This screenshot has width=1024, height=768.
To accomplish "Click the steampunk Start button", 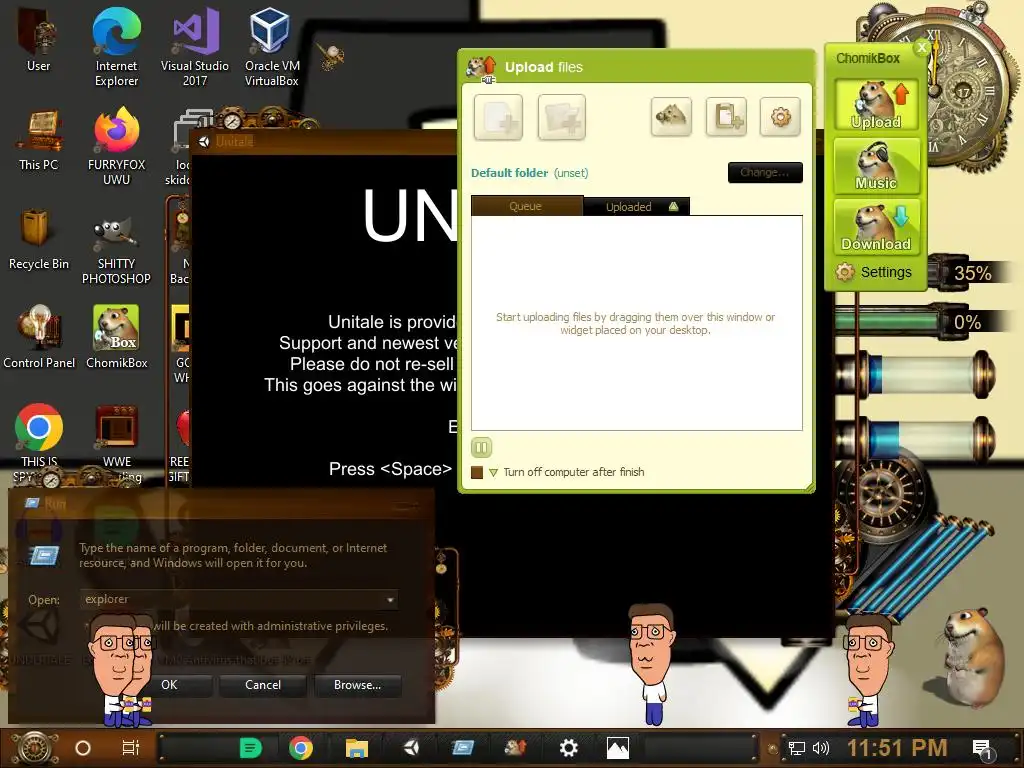I will coord(33,748).
